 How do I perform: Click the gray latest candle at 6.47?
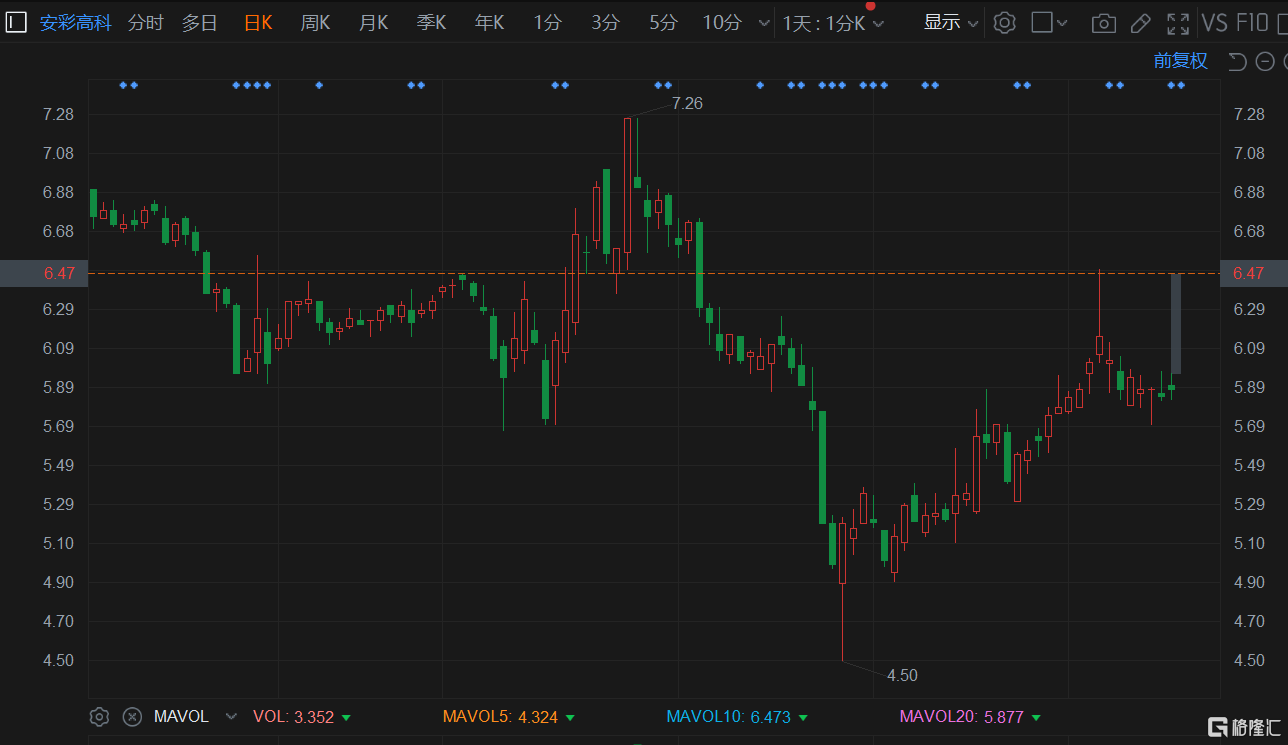[x=1176, y=323]
